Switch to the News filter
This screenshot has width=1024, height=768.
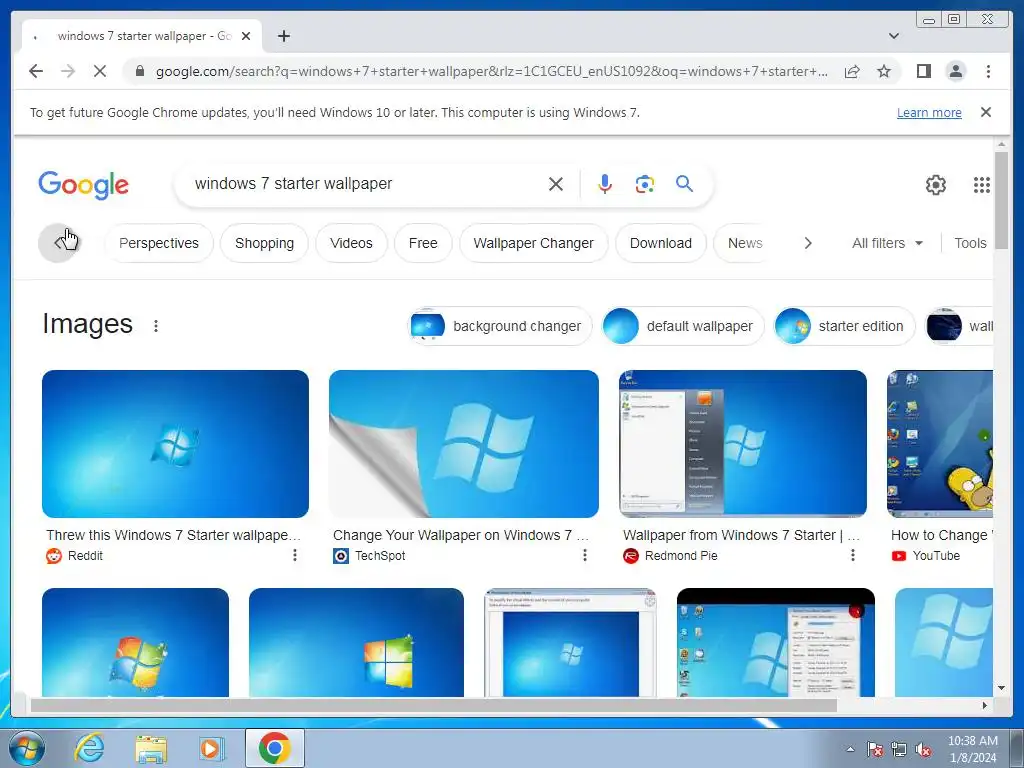(x=745, y=243)
